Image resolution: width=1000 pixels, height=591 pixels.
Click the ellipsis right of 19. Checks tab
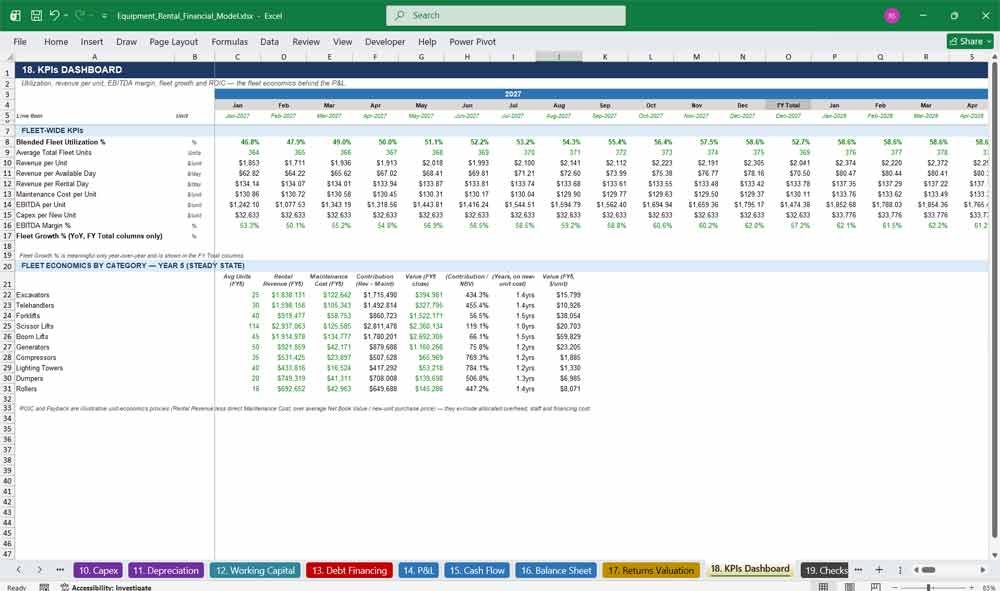point(858,570)
